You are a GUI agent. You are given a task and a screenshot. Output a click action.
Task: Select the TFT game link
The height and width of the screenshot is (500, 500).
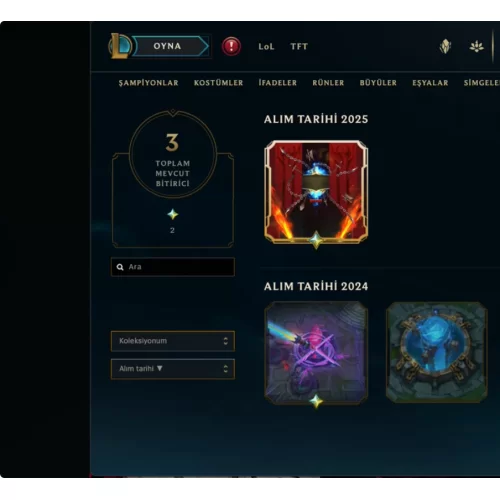pyautogui.click(x=299, y=46)
